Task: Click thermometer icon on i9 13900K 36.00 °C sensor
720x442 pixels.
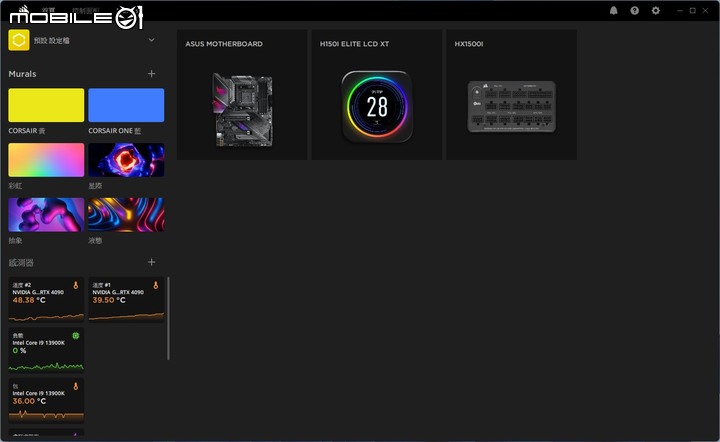Action: pos(76,386)
